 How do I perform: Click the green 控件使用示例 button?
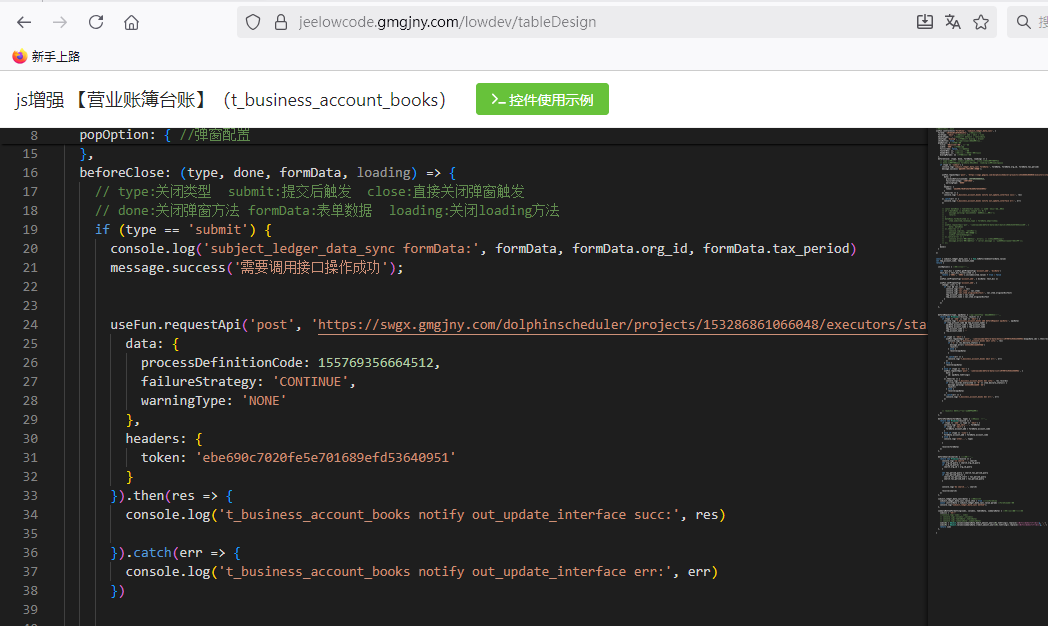[542, 99]
